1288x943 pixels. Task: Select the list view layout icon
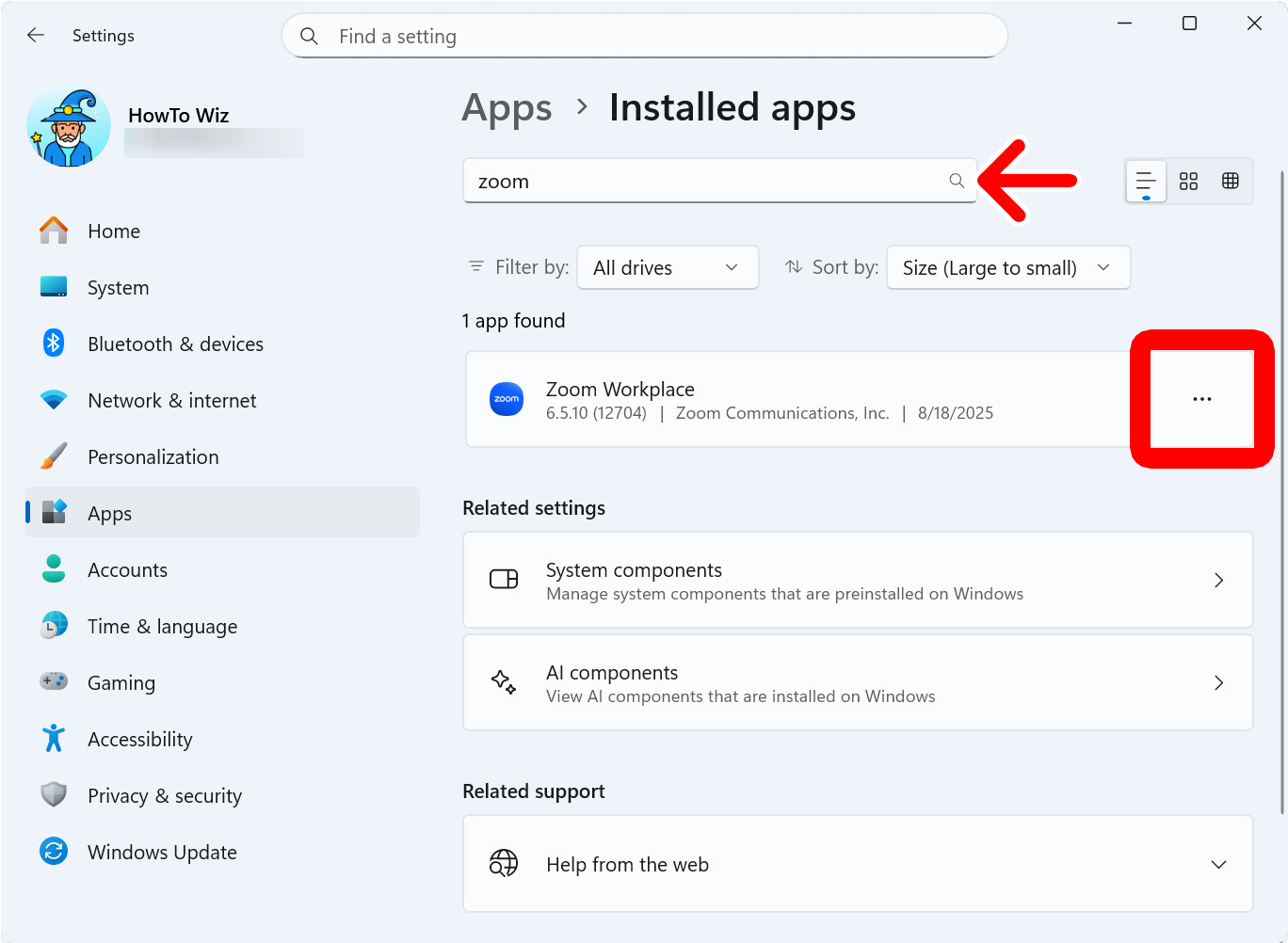(1146, 181)
